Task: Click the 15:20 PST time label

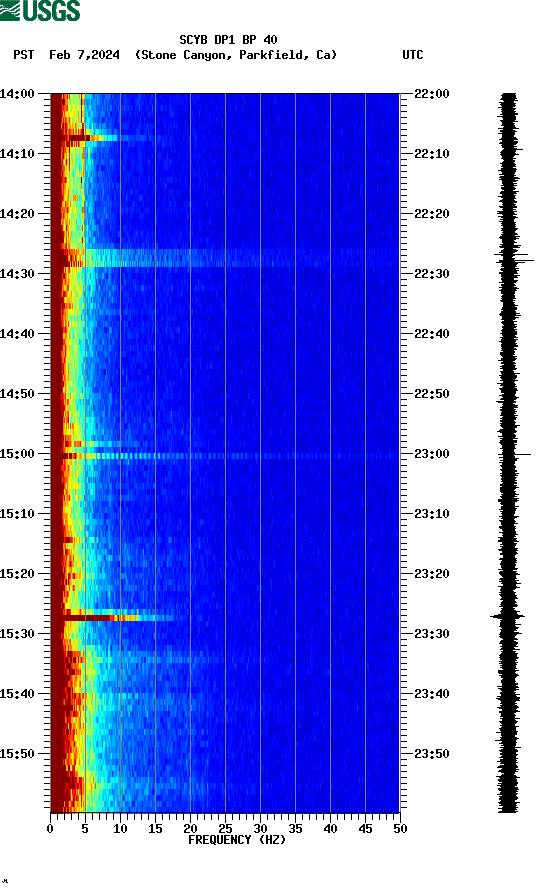Action: (18, 573)
